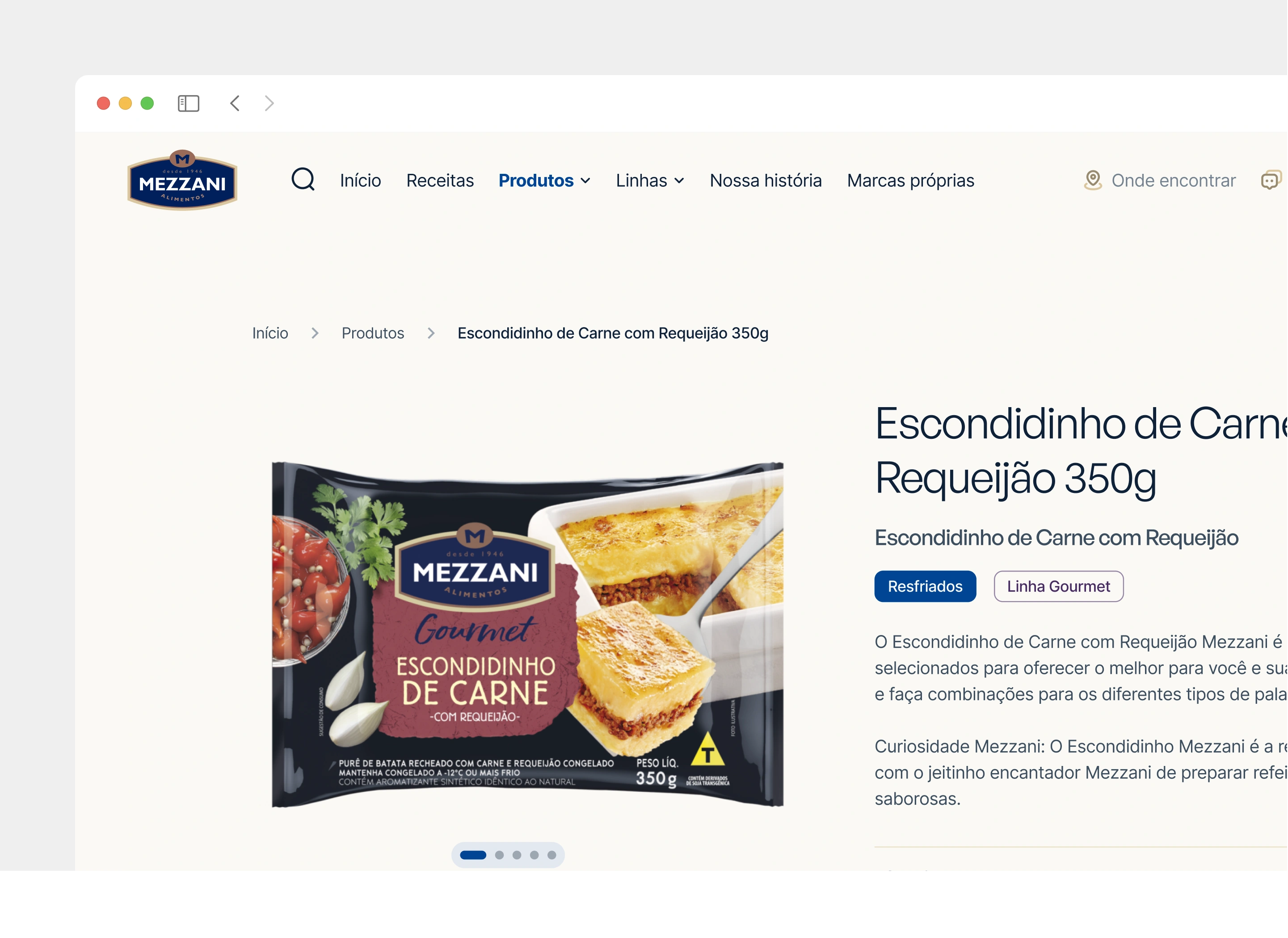Open Receitas in the navigation
The image size is (1288, 938).
(x=440, y=181)
